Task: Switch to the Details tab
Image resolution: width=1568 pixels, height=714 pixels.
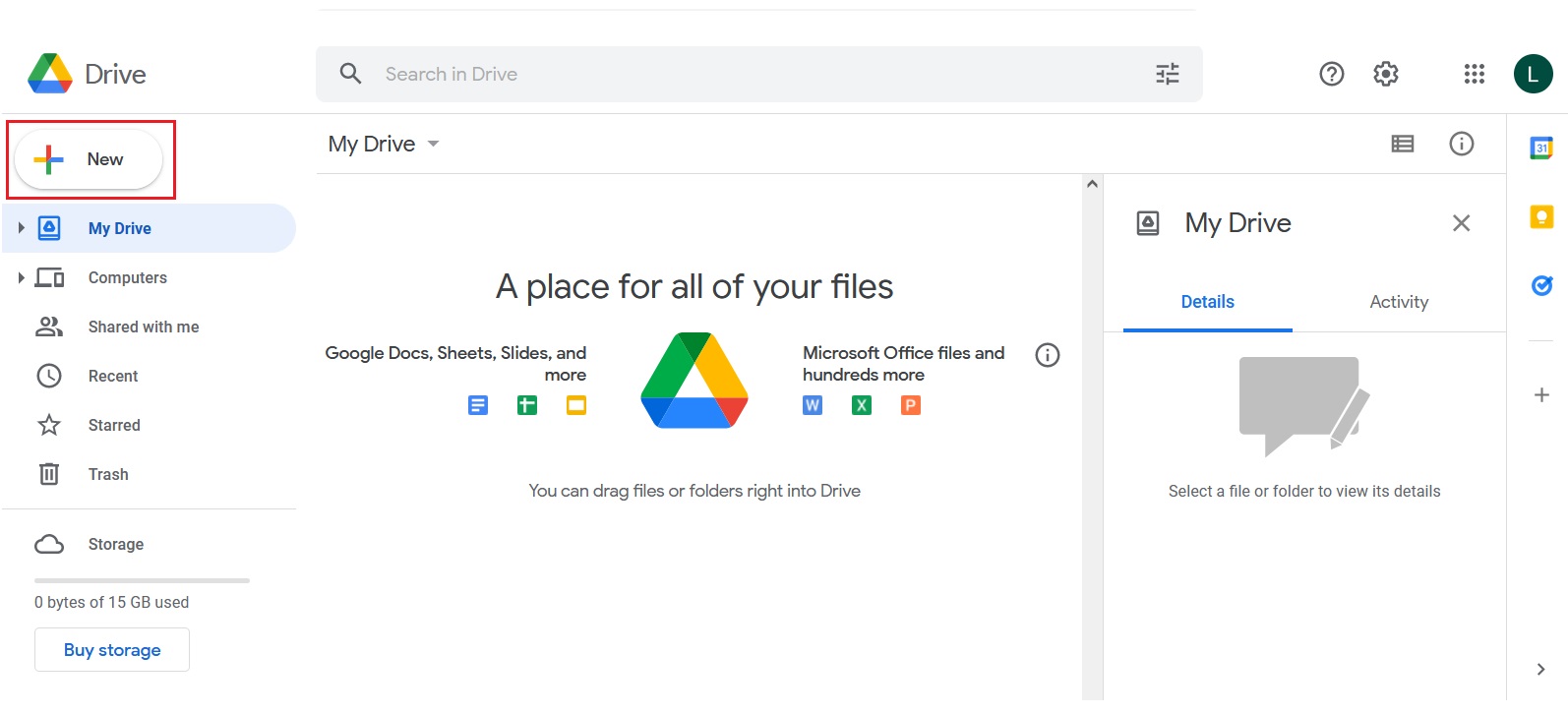Action: (1207, 302)
